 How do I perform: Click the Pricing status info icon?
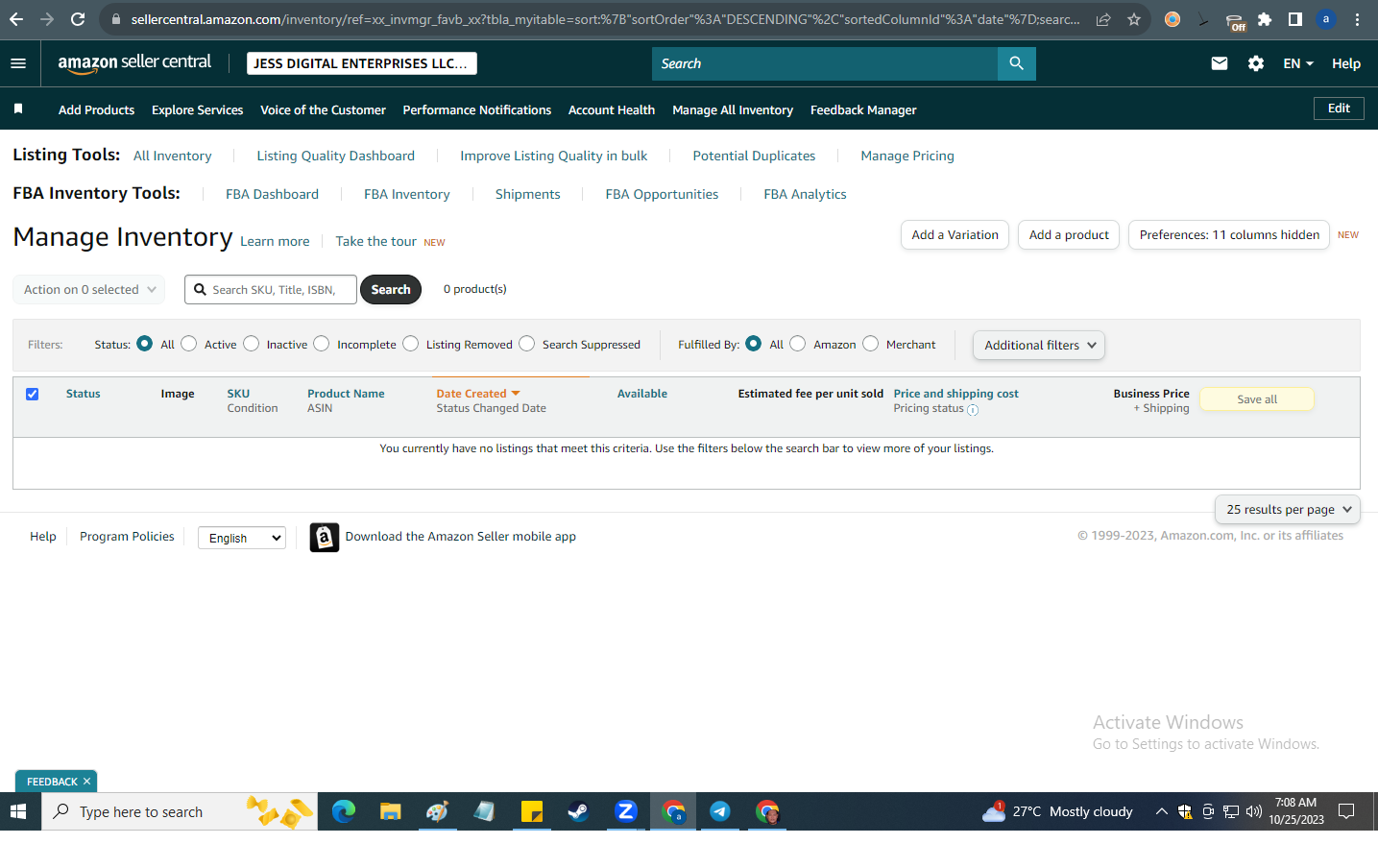point(973,410)
